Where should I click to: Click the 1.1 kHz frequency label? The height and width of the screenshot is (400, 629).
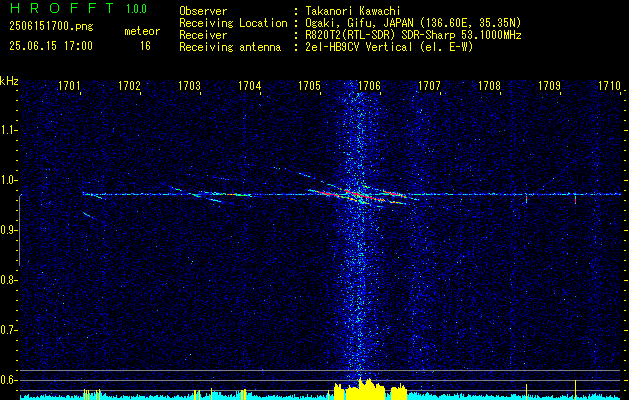[x=9, y=130]
